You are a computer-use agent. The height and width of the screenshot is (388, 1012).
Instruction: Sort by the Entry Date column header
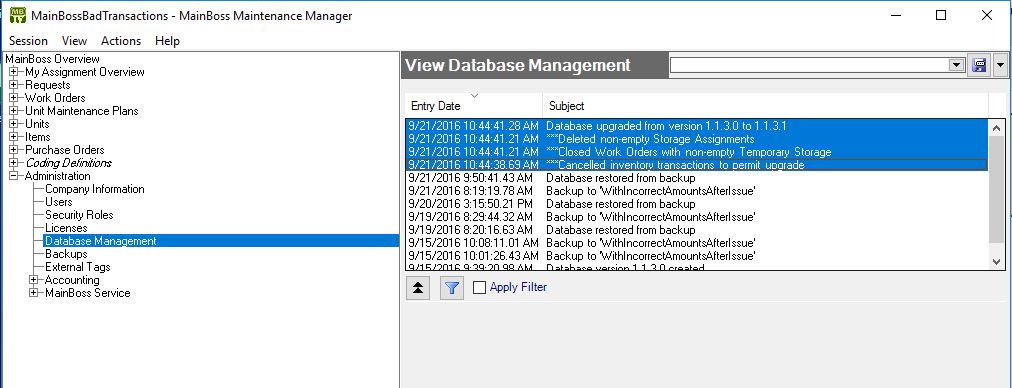[x=474, y=105]
